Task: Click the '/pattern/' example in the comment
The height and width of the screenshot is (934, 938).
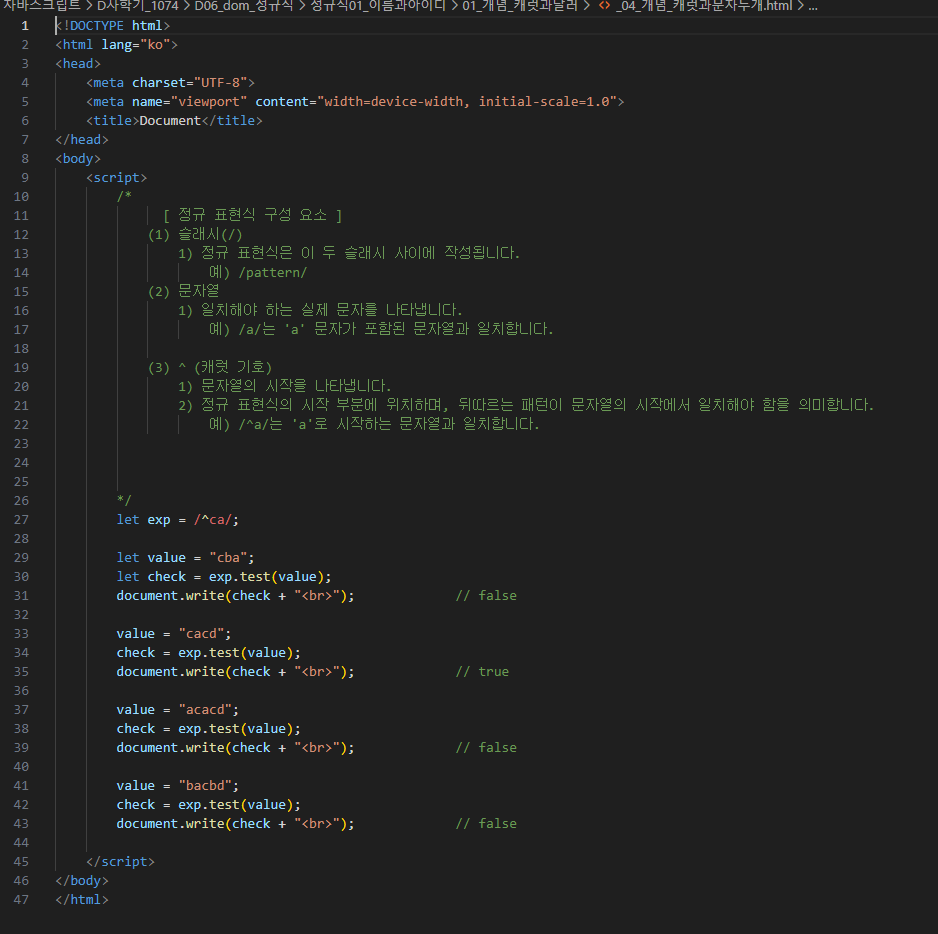Action: [x=273, y=273]
